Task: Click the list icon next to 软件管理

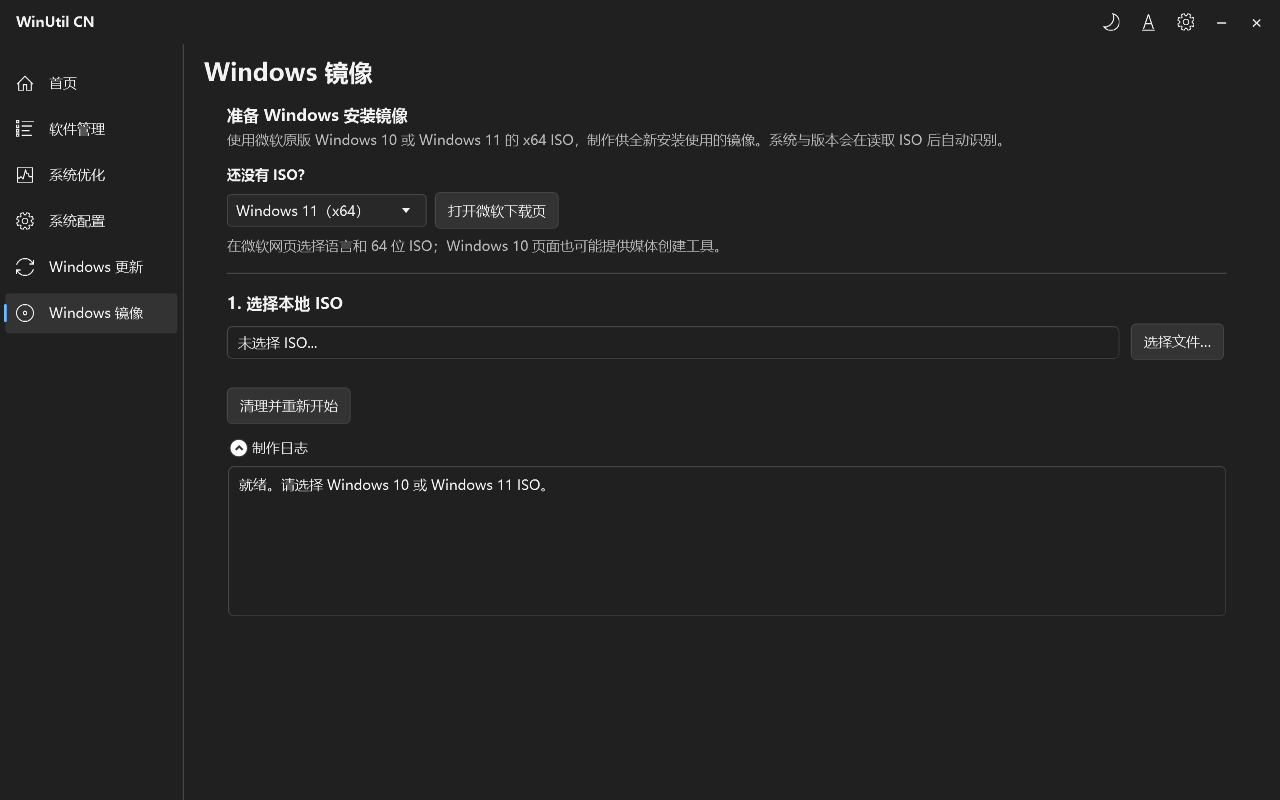Action: pos(25,129)
